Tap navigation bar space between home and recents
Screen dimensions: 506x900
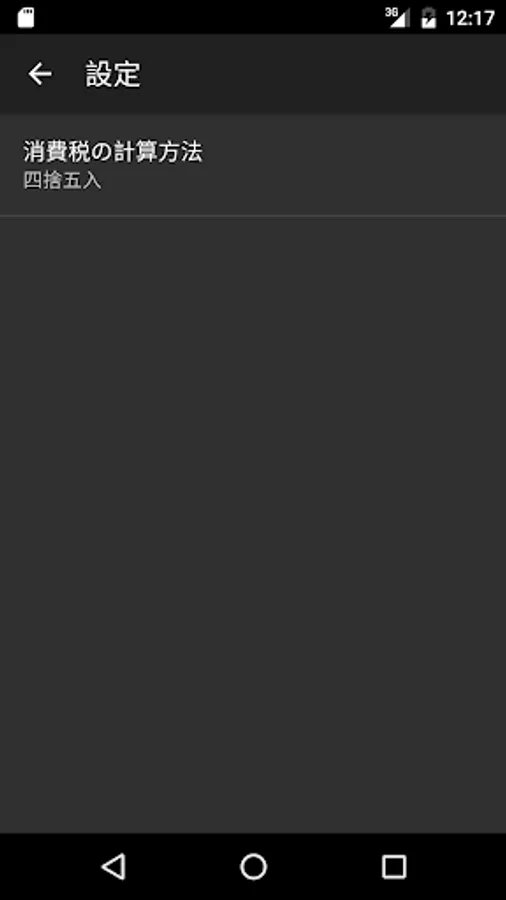point(324,866)
